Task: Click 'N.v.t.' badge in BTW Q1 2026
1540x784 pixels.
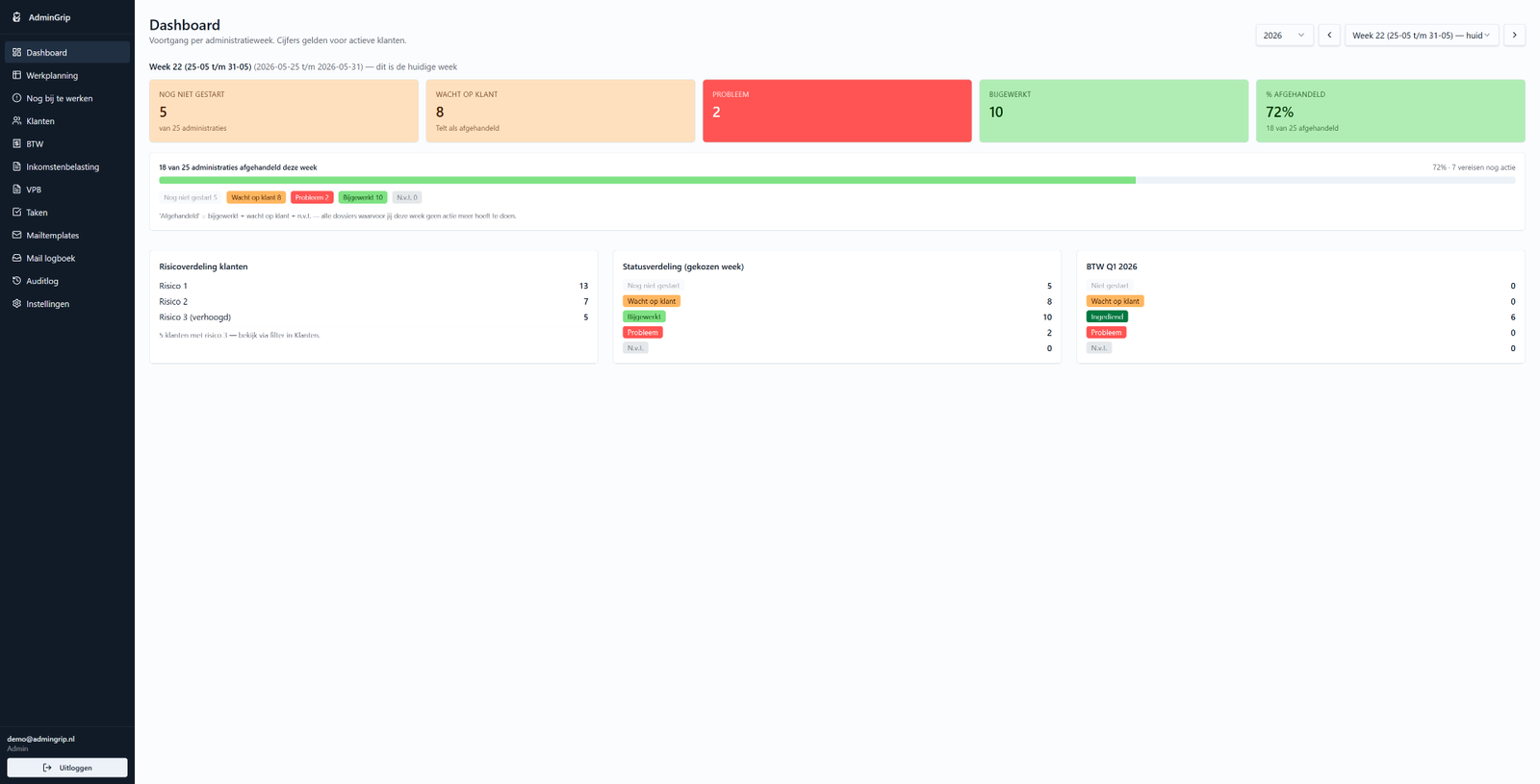Action: click(x=1099, y=348)
